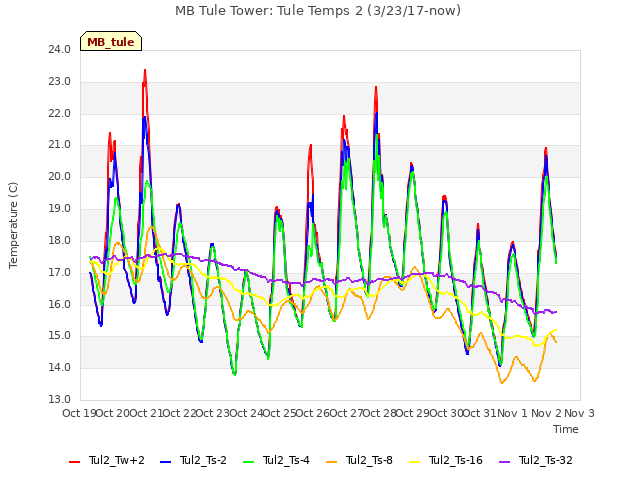
Task: Click the 17.0 y-axis tick label
Action: 60,272
